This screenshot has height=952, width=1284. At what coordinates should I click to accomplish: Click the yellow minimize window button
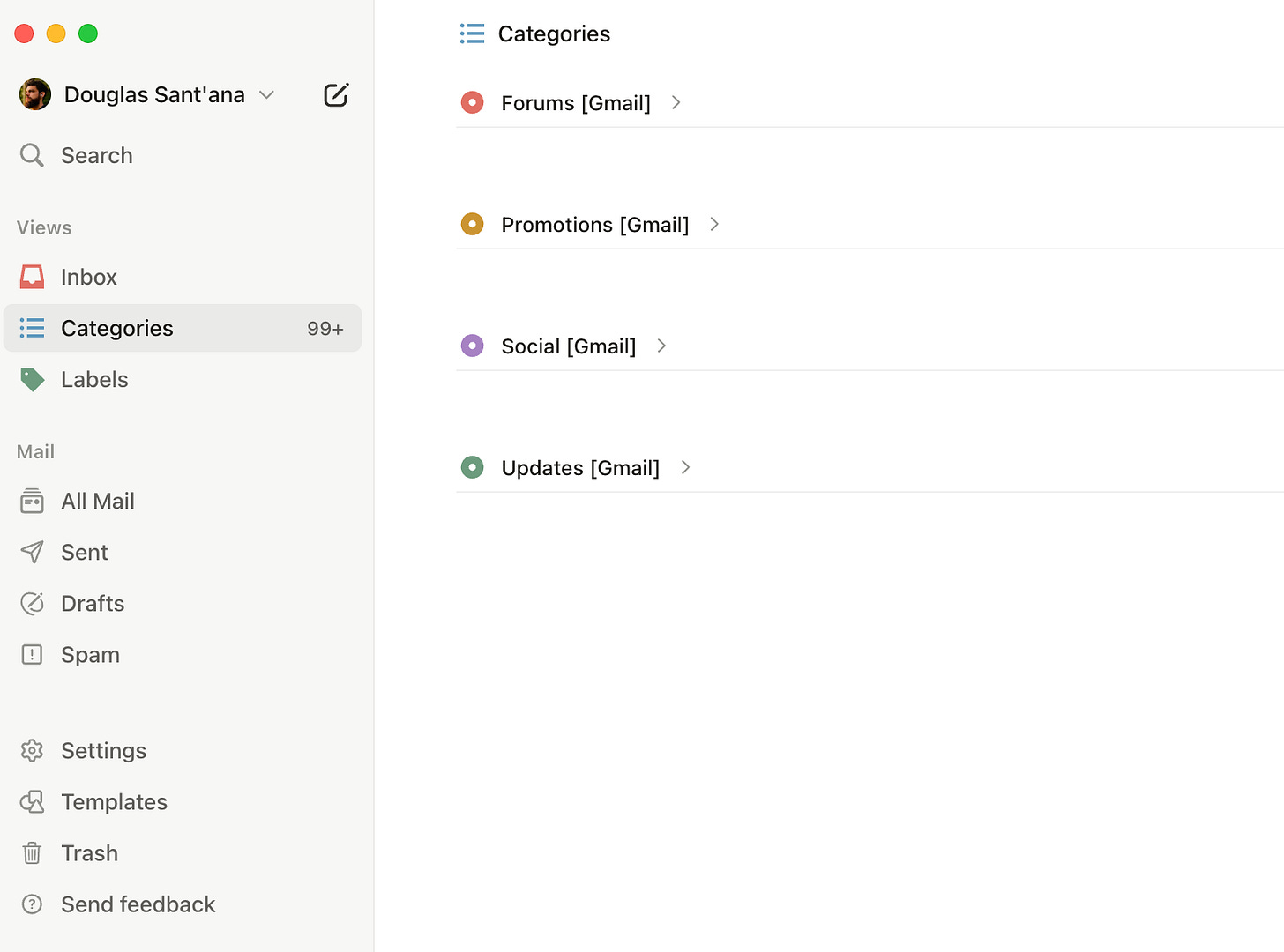[x=56, y=33]
